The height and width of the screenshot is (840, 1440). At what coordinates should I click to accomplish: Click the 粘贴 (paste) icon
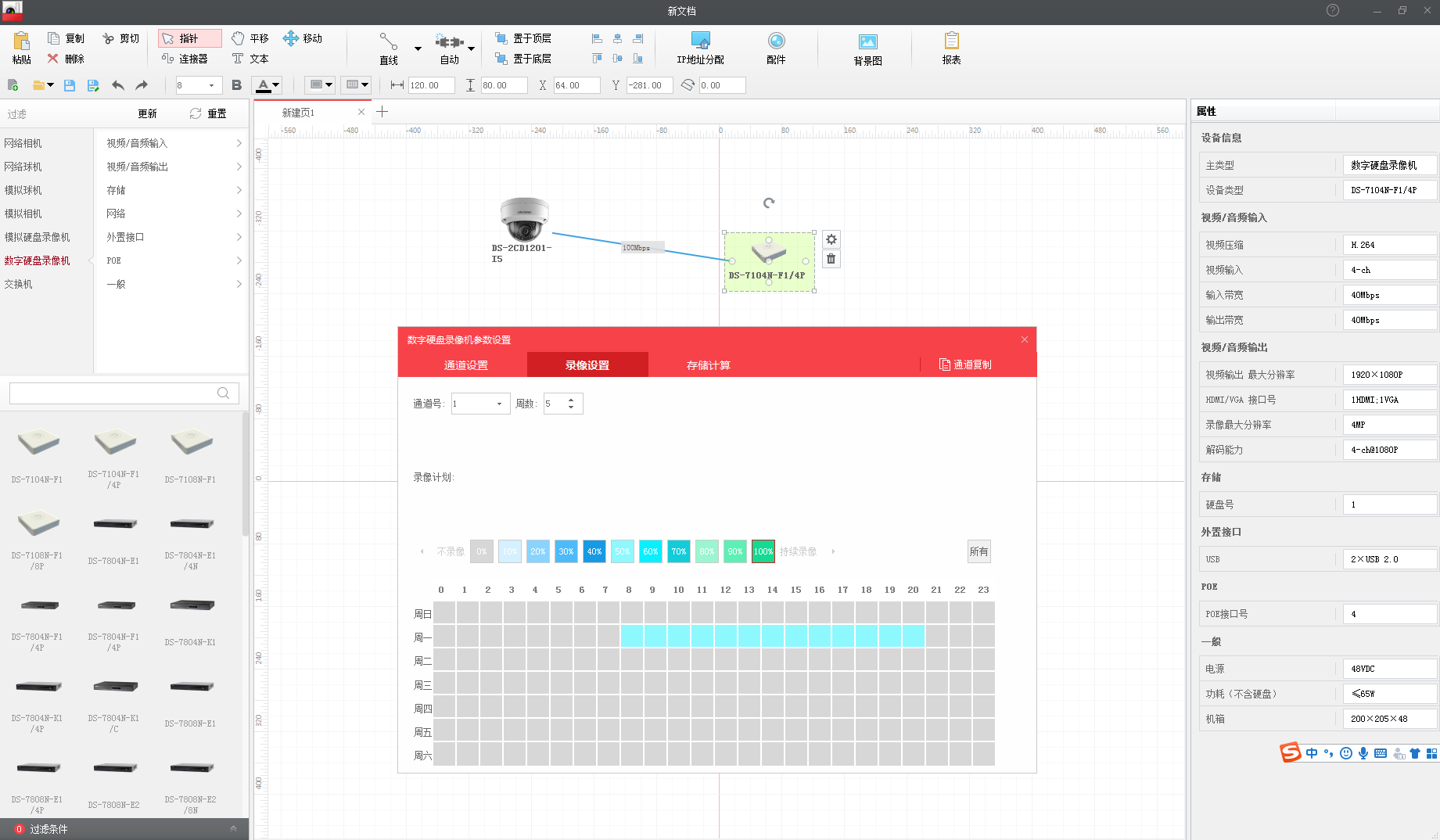[22, 41]
